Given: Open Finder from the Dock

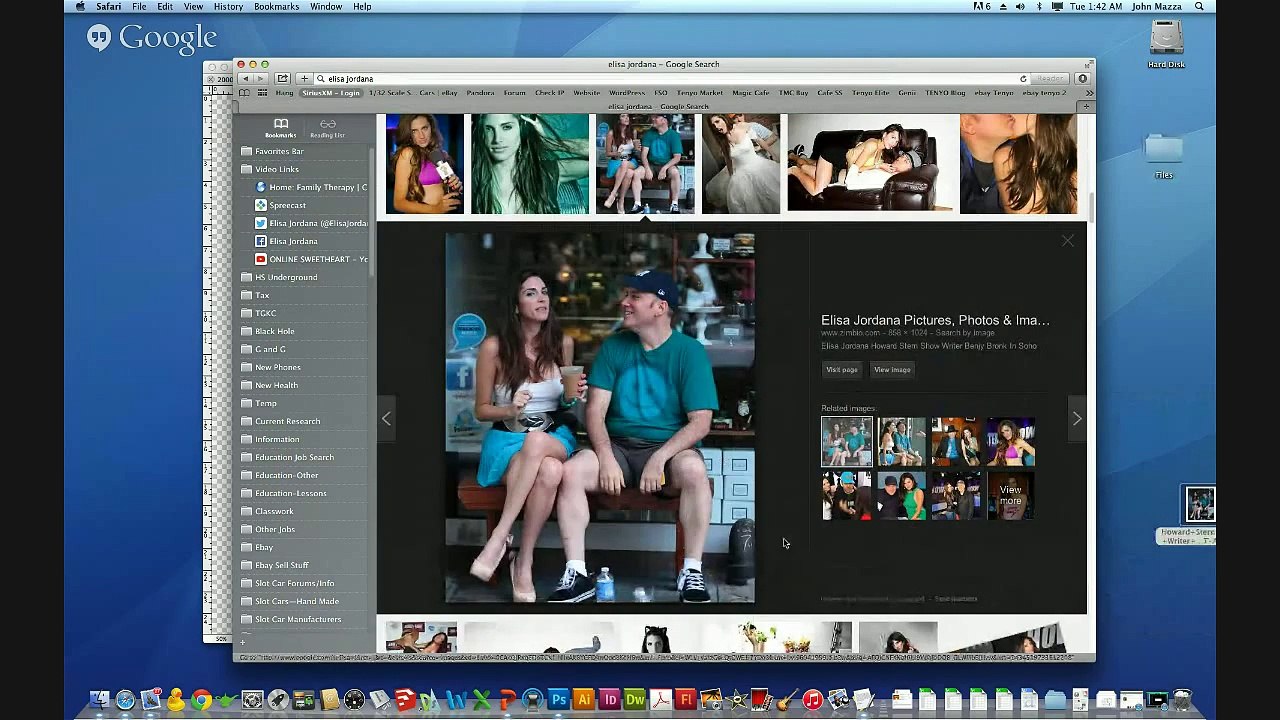Looking at the screenshot, I should (99, 700).
